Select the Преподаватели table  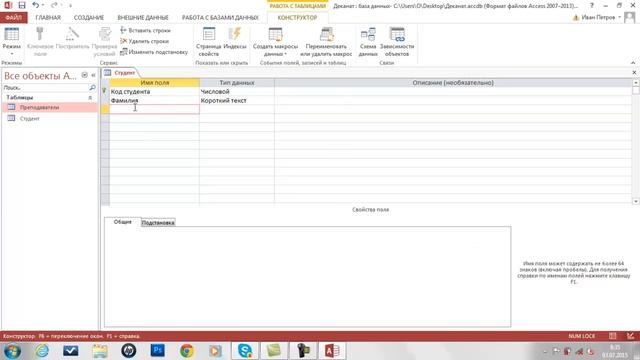pos(49,107)
